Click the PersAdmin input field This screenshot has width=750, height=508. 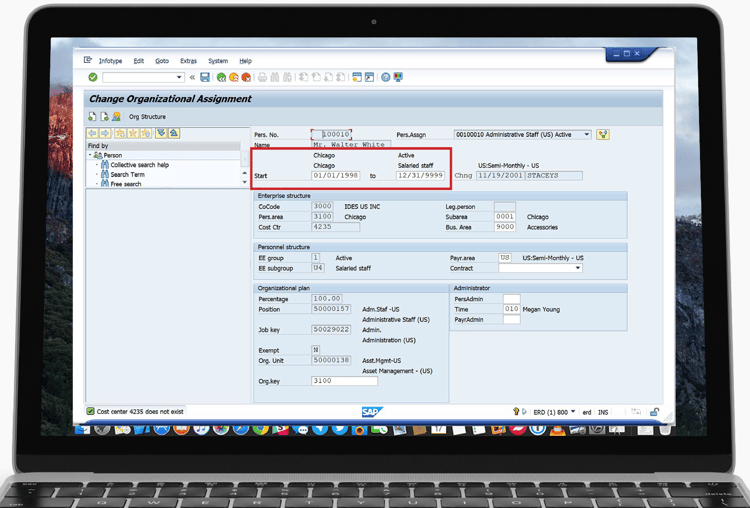[511, 299]
